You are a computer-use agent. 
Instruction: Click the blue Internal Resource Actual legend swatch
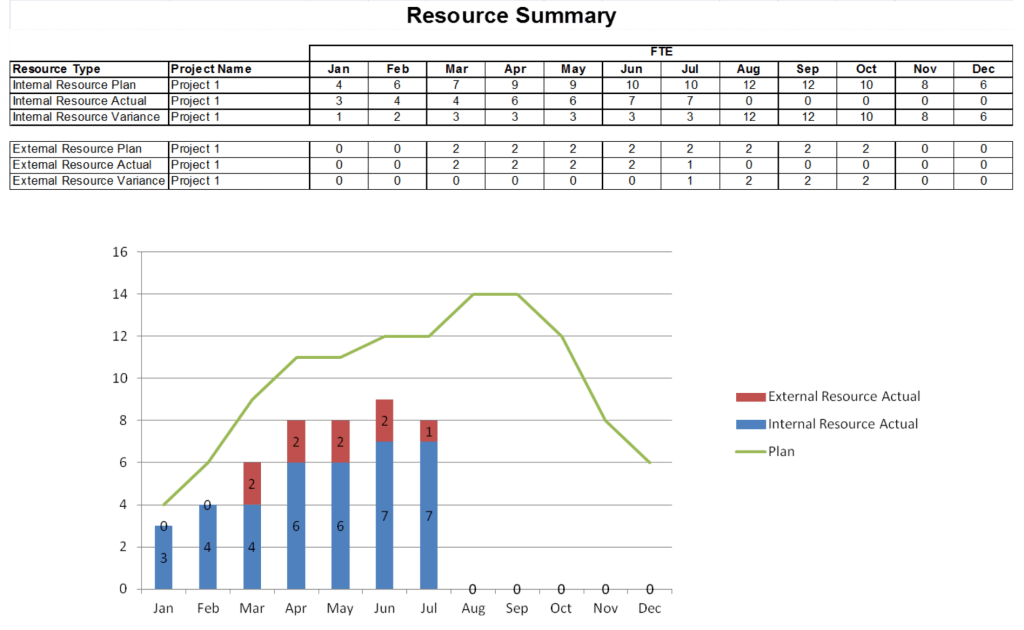pos(750,424)
